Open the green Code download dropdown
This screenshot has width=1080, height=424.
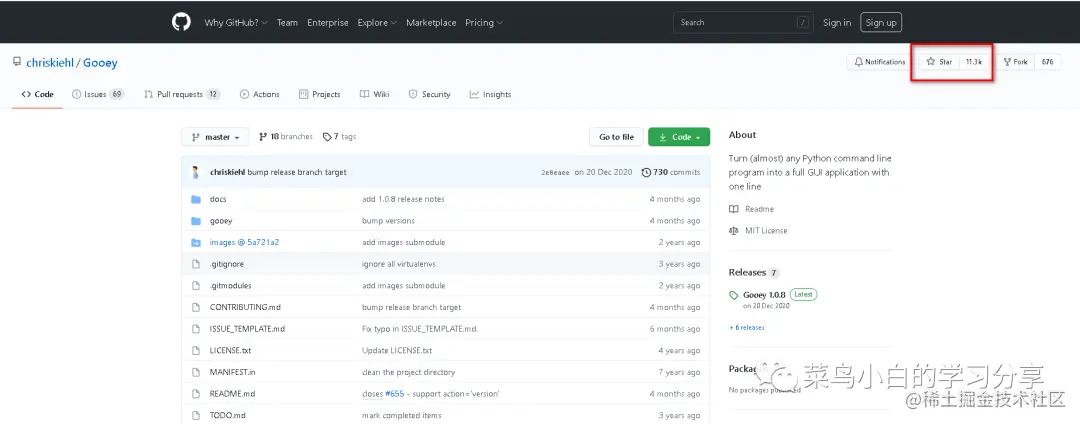pyautogui.click(x=679, y=137)
